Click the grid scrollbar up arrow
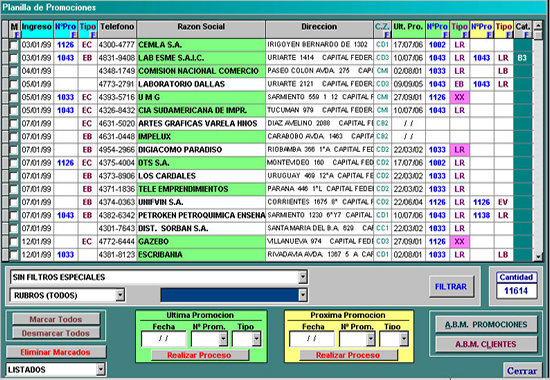 click(538, 26)
